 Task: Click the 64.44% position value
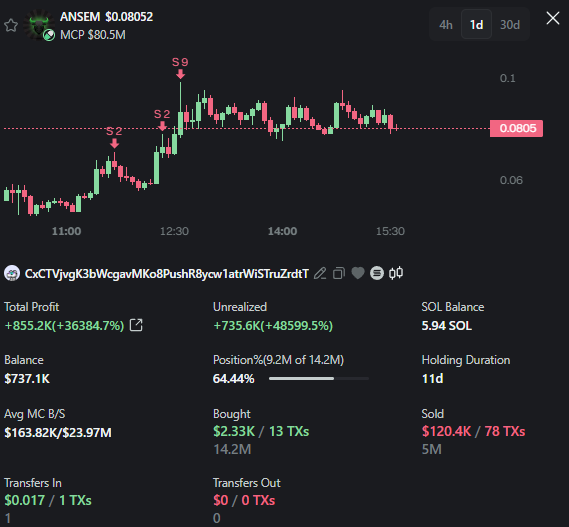click(x=233, y=379)
